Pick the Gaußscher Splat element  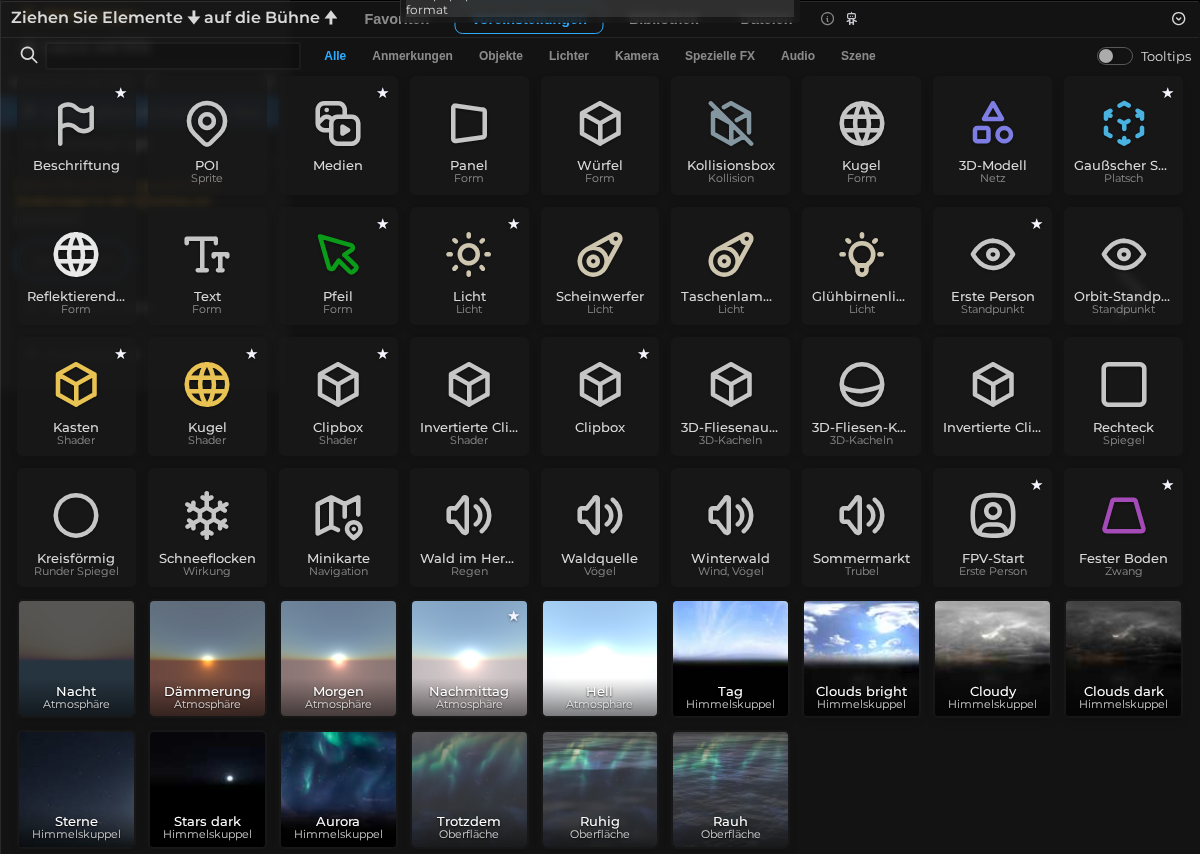click(x=1124, y=135)
